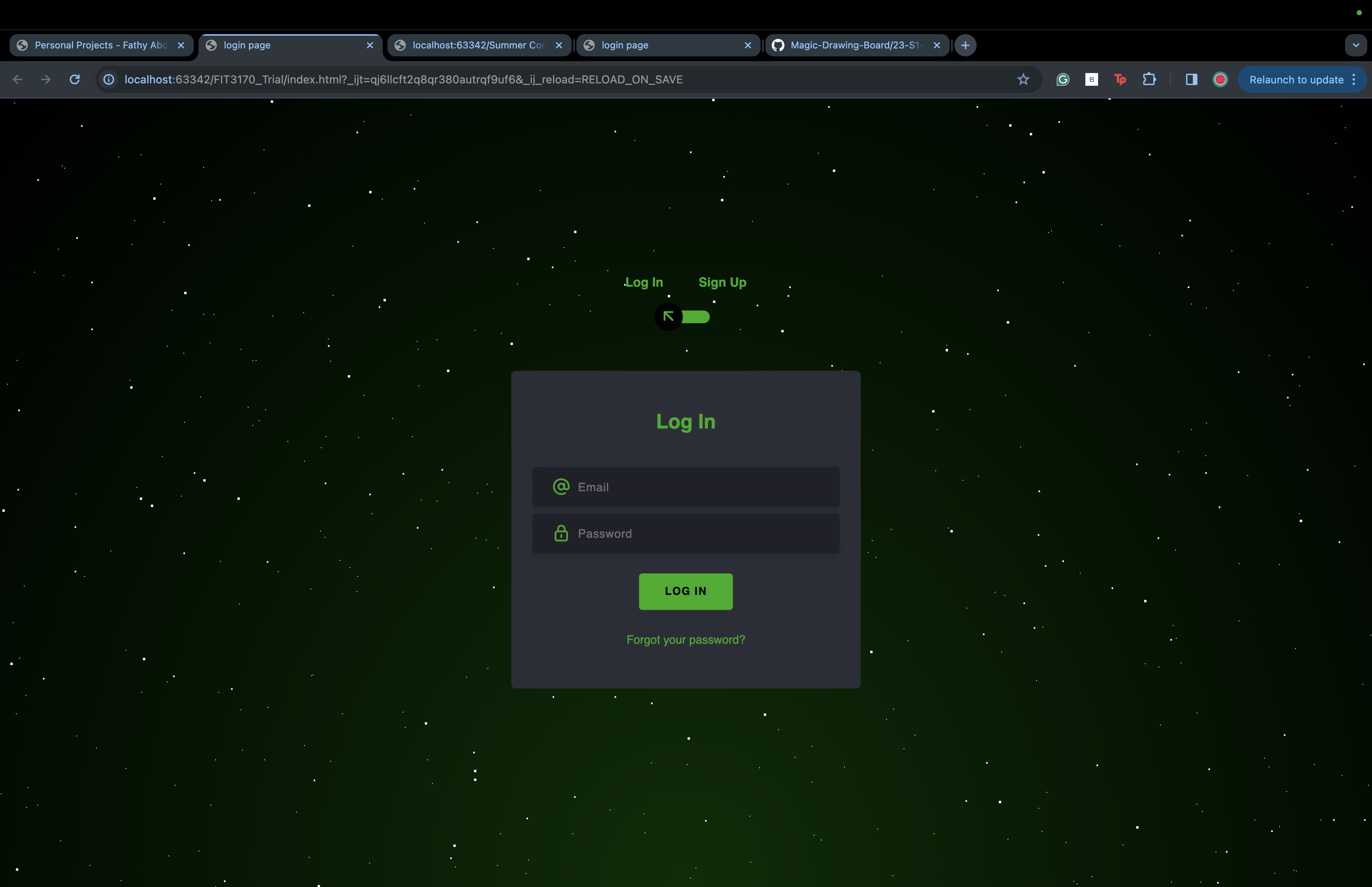The image size is (1372, 887).
Task: Open the Grammarly extension icon
Action: tap(1062, 79)
